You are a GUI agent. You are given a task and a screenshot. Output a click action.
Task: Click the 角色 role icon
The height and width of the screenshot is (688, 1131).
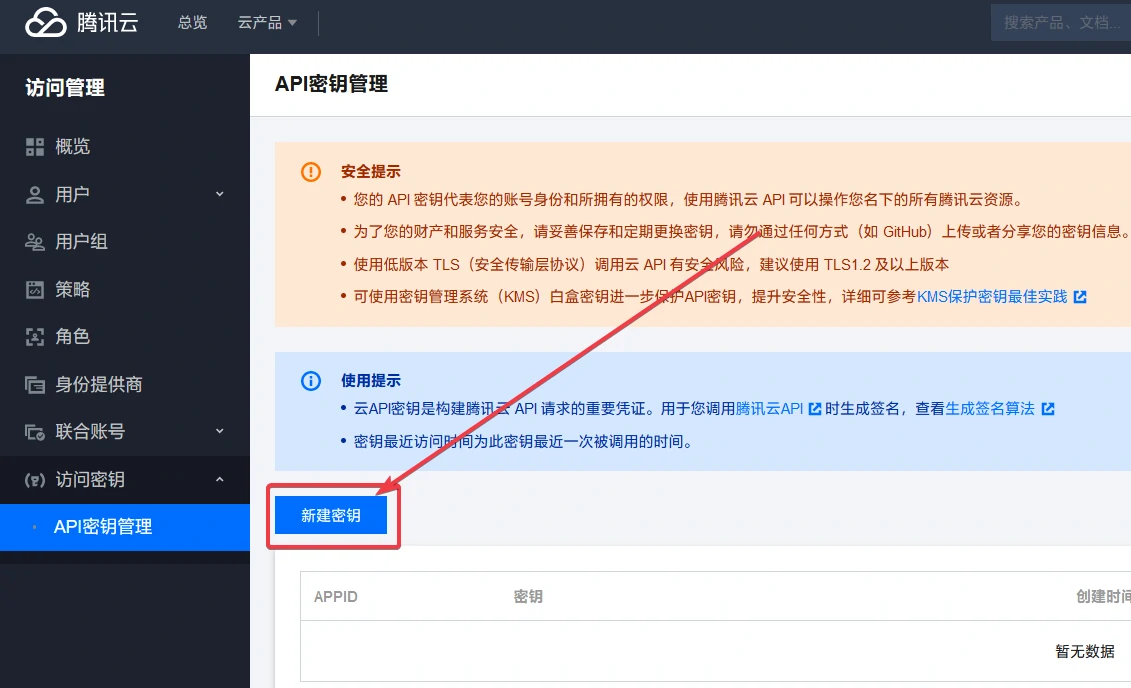tap(35, 337)
